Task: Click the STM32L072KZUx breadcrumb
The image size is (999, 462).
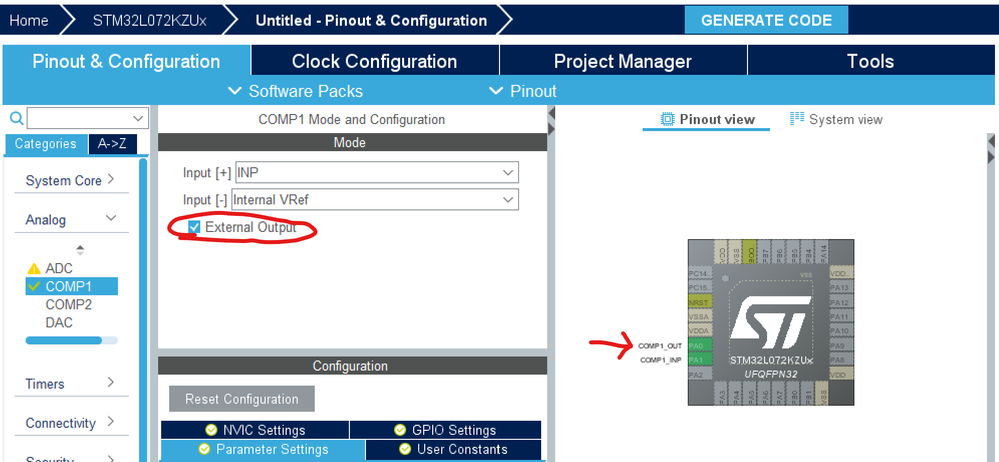Action: coord(150,20)
